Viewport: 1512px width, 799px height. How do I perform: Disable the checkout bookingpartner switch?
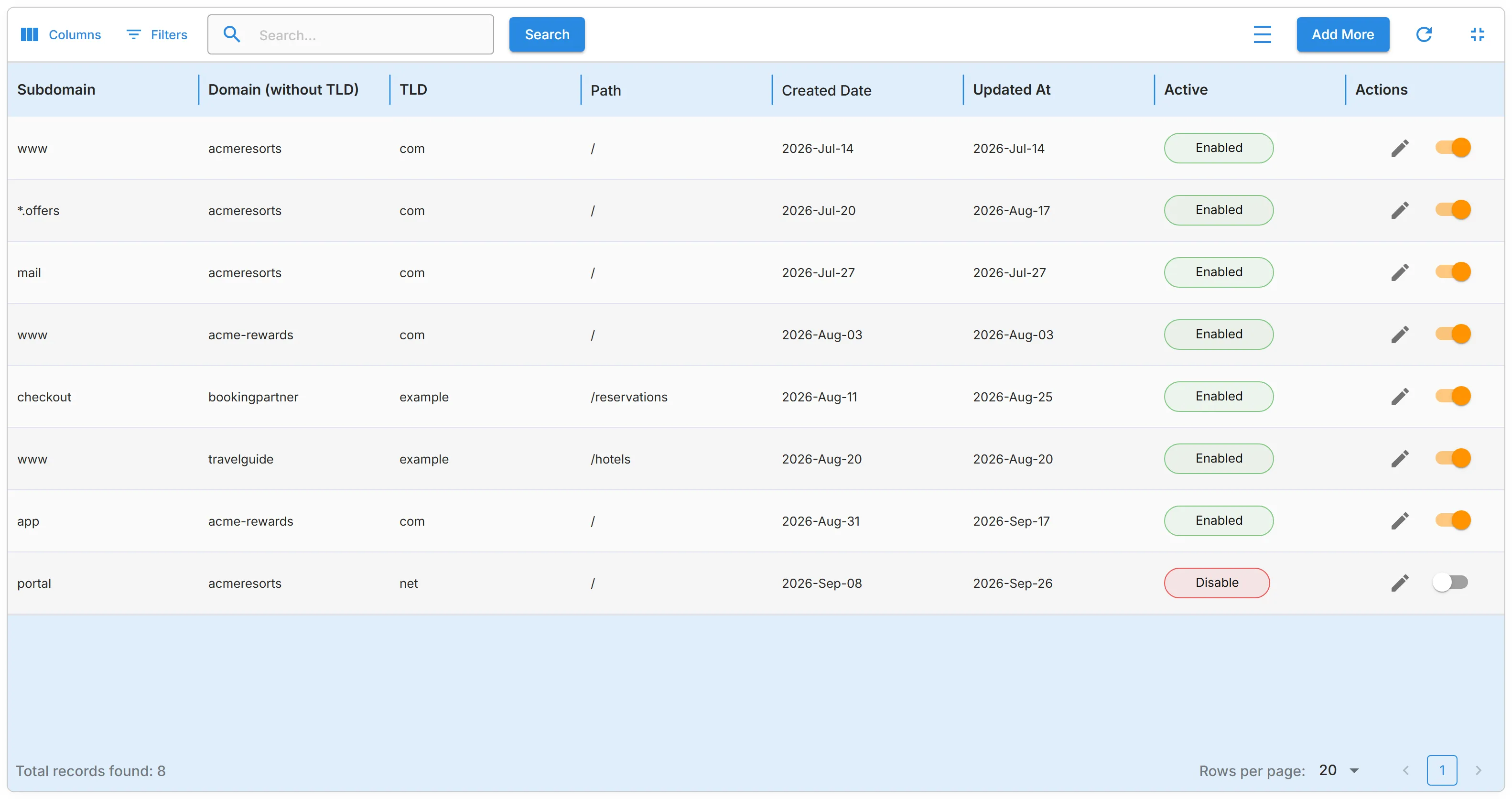click(x=1452, y=396)
